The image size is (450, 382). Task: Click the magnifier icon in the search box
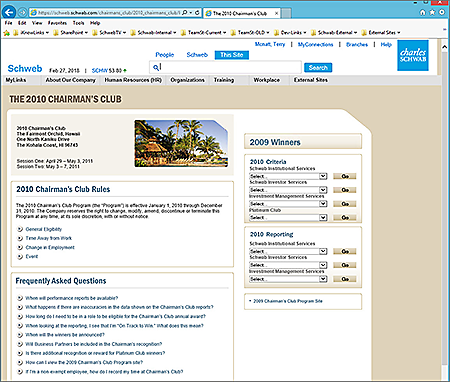point(156,68)
